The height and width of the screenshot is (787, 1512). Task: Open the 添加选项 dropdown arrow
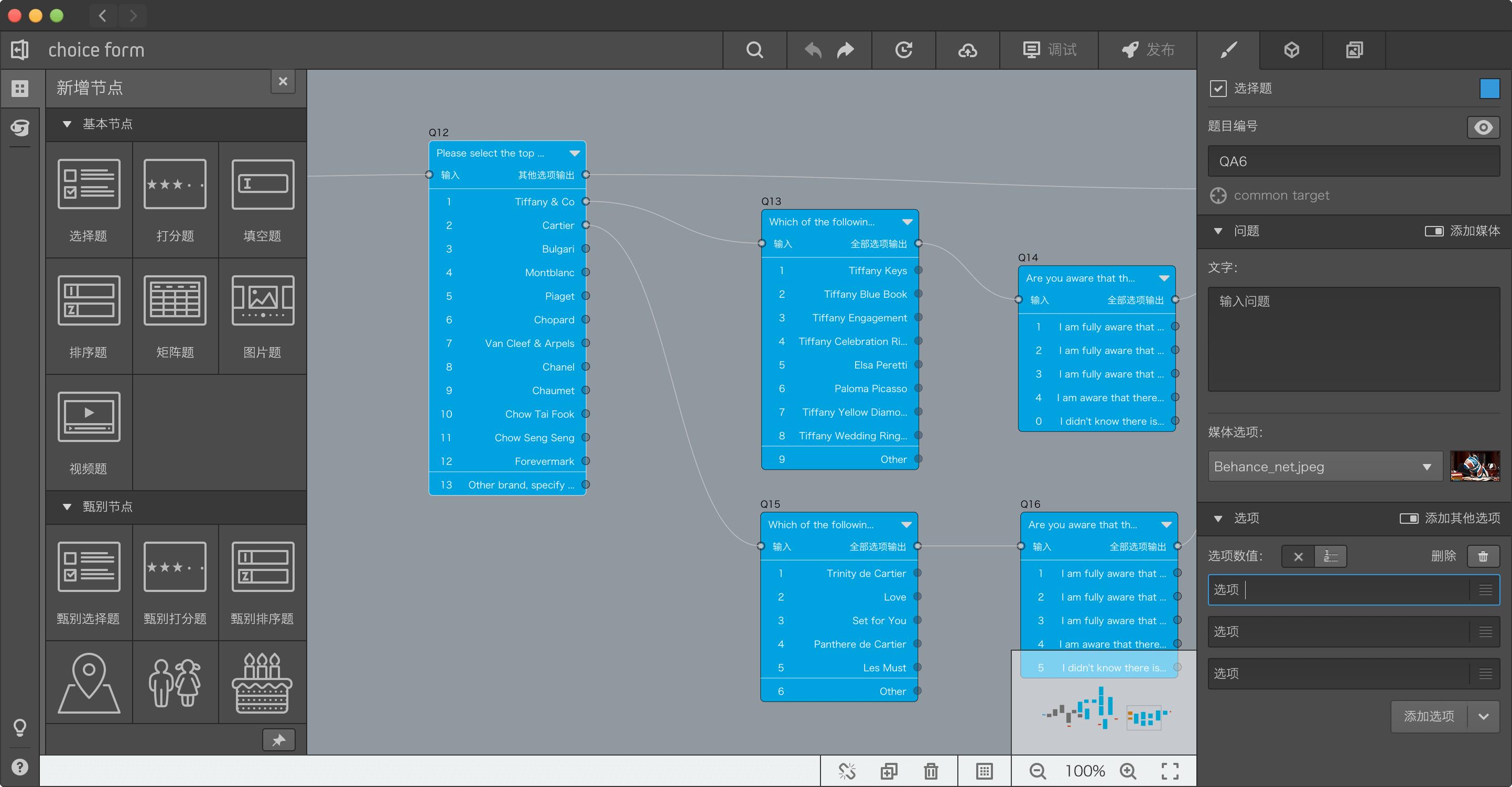coord(1483,717)
